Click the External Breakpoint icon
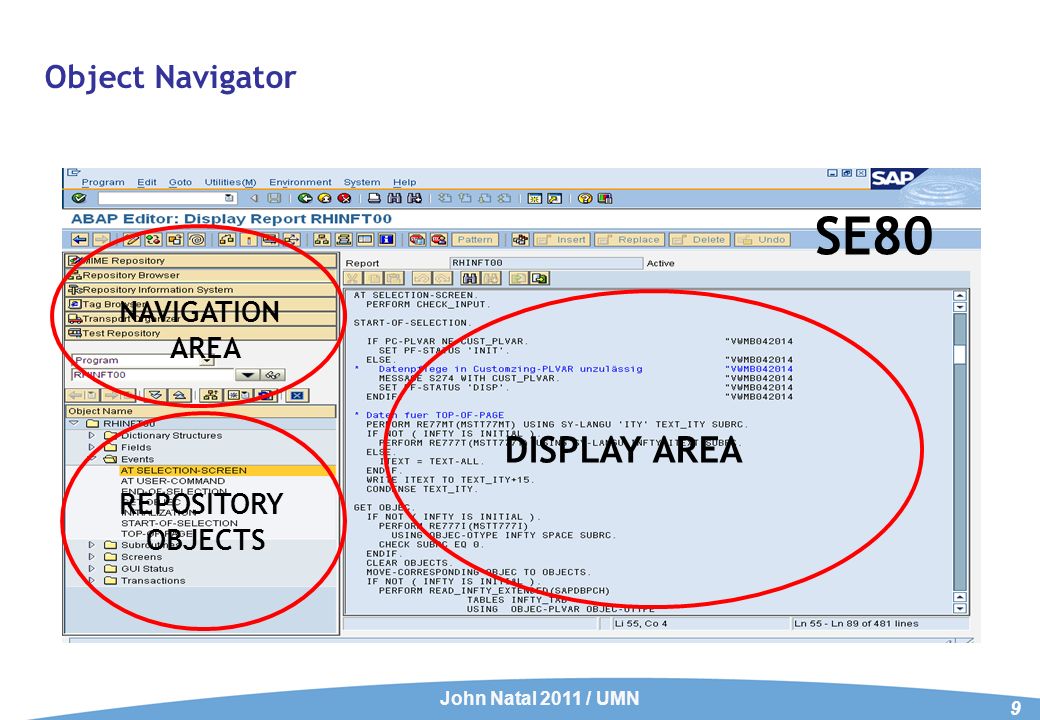Viewport: 1040px width, 720px height. 438,239
